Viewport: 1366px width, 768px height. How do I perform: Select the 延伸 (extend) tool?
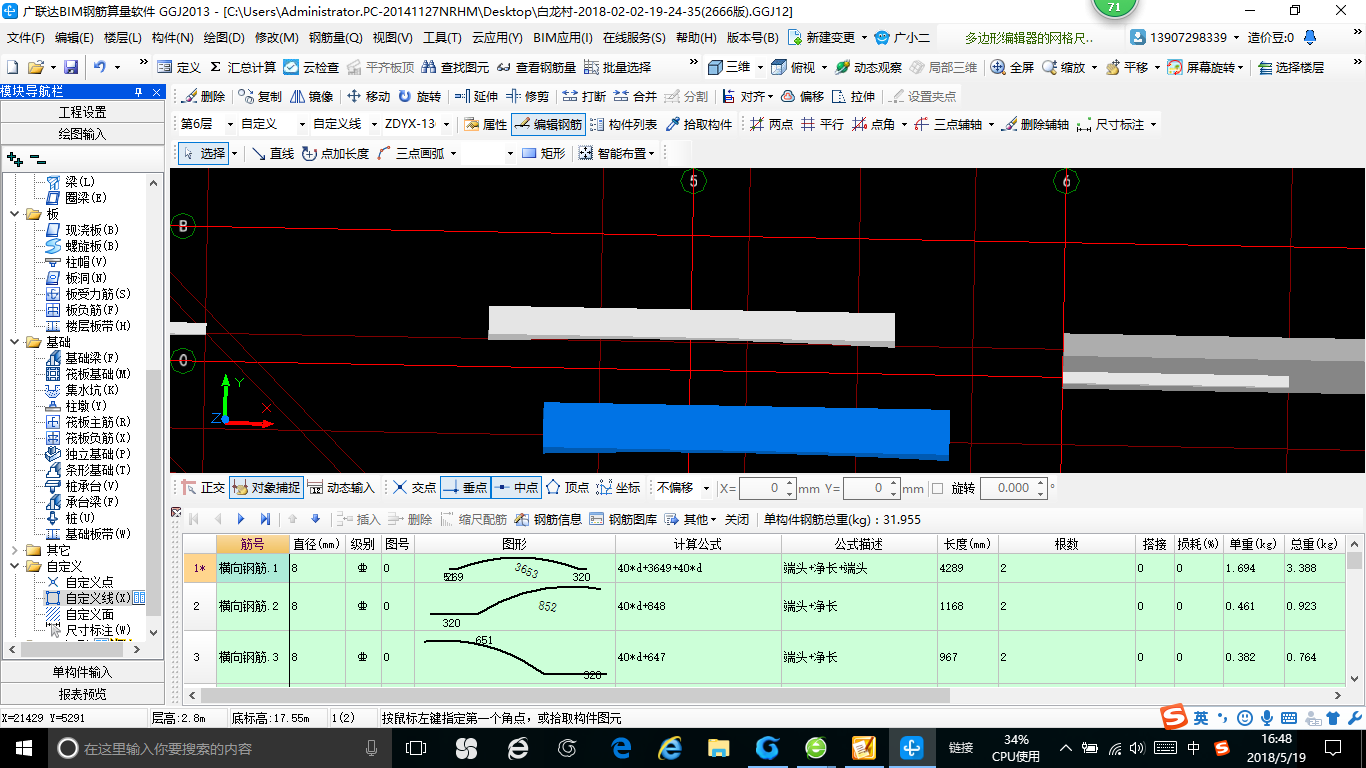[476, 97]
